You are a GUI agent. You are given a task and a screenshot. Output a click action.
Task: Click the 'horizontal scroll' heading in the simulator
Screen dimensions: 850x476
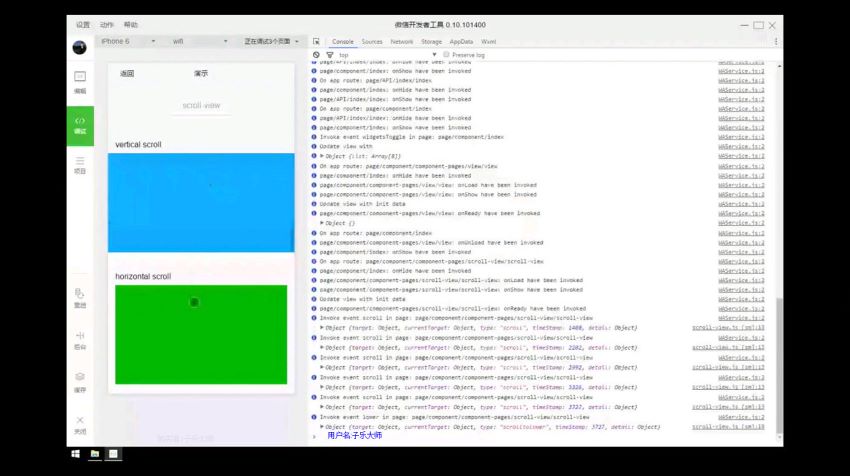pyautogui.click(x=143, y=276)
